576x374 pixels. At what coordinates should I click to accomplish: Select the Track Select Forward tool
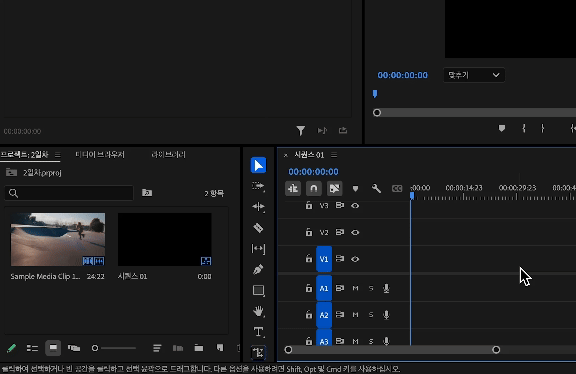258,186
